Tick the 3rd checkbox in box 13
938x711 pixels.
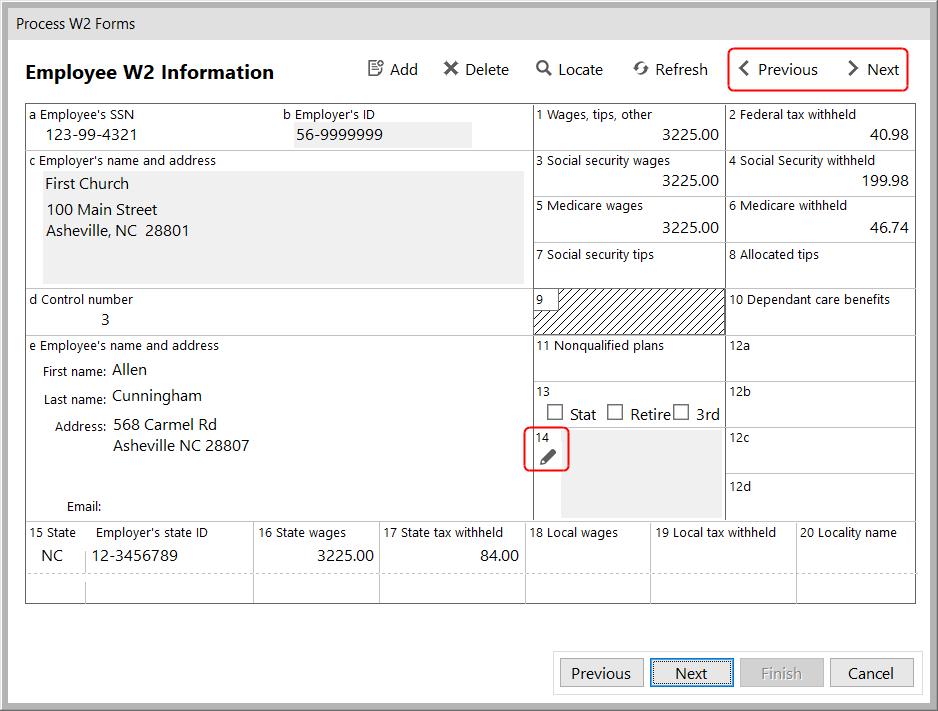(x=681, y=413)
